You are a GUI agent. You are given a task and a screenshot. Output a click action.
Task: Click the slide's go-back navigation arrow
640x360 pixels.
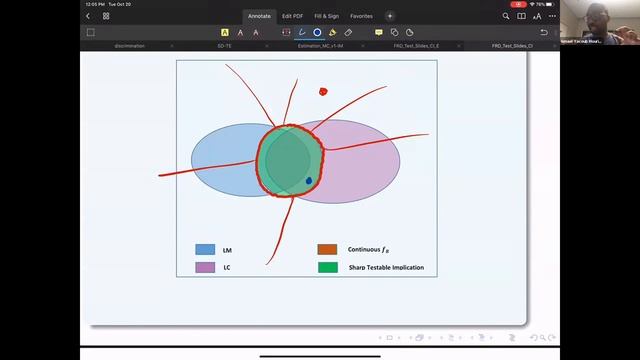(534, 338)
